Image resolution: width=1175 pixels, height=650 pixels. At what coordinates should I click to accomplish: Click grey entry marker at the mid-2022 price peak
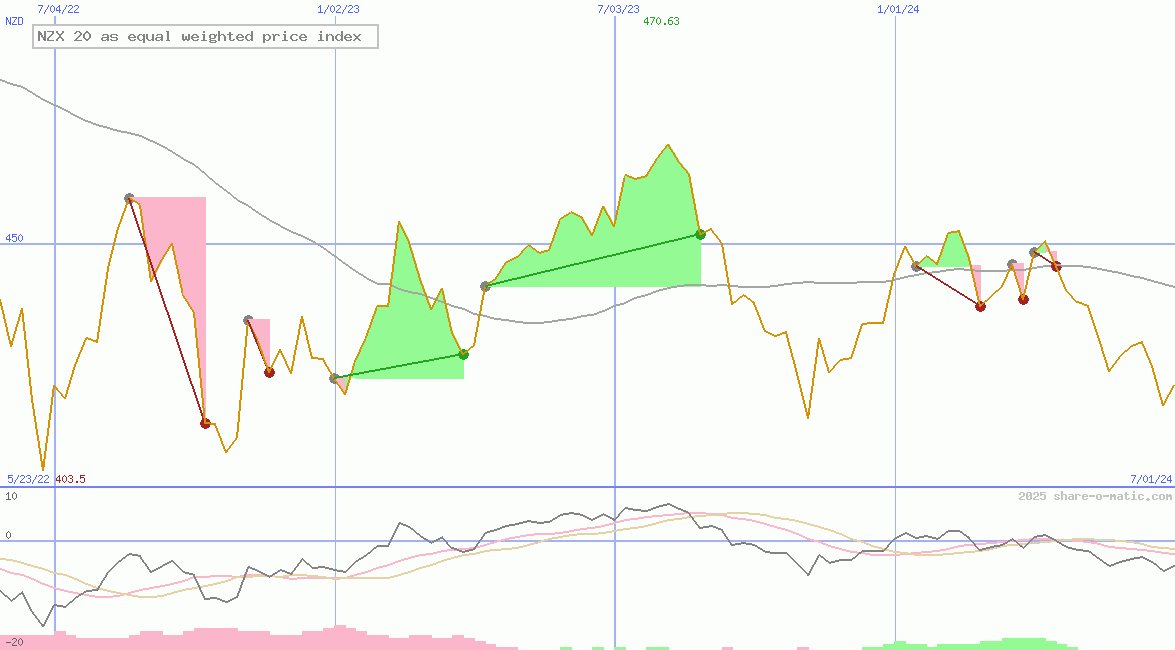[129, 199]
